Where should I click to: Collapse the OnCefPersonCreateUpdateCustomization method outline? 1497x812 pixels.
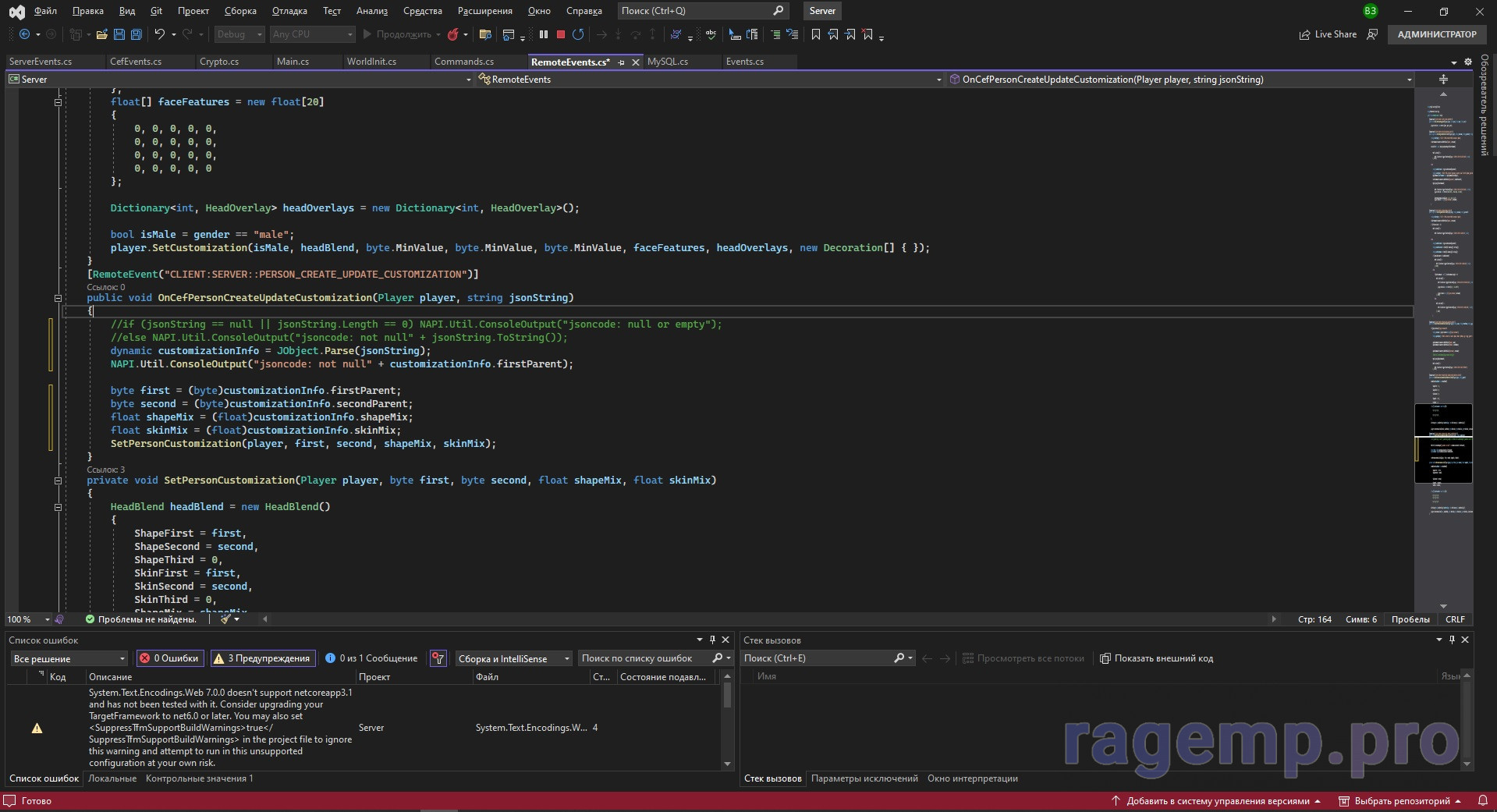pos(58,298)
